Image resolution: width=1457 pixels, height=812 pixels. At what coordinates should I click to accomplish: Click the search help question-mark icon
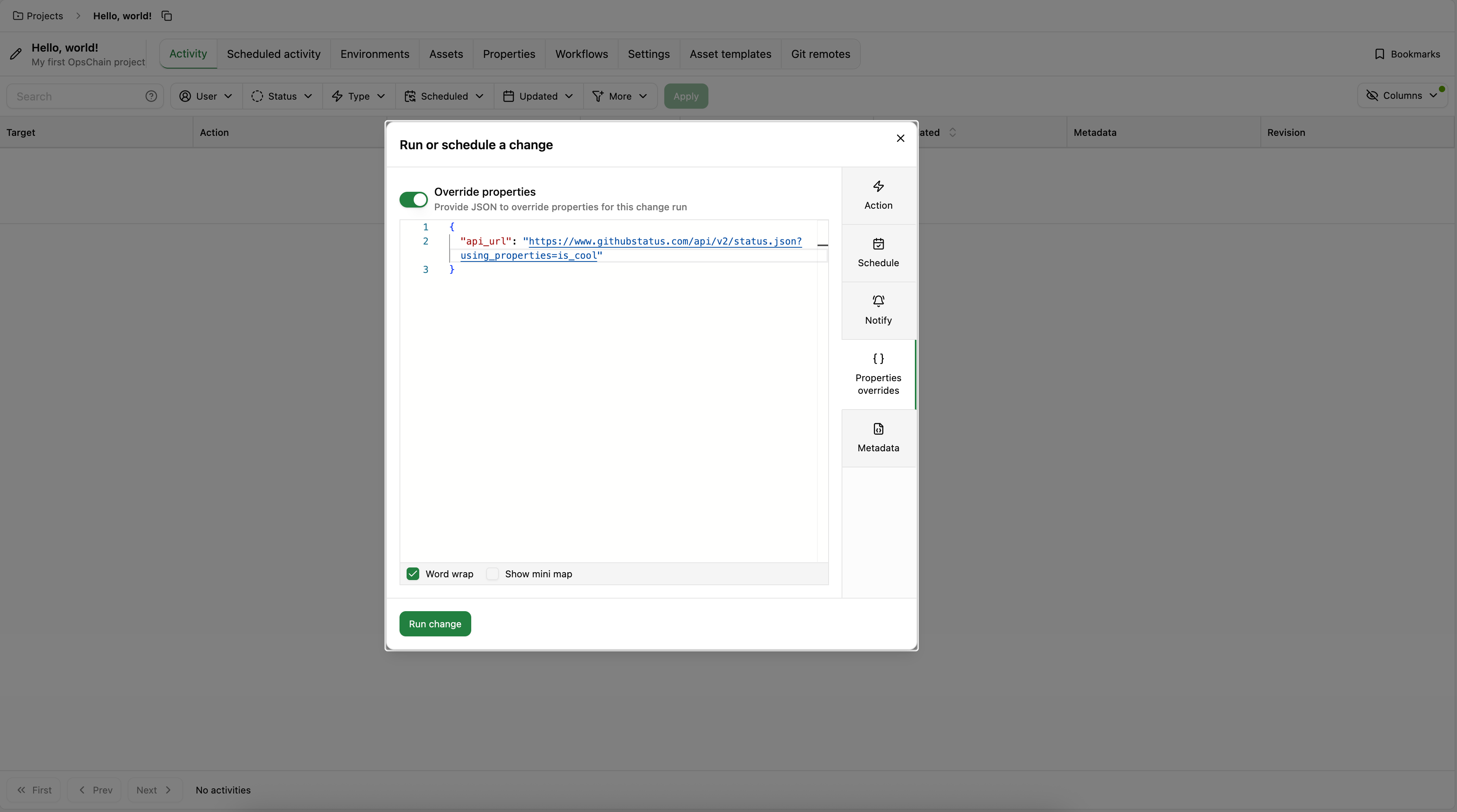coord(151,96)
